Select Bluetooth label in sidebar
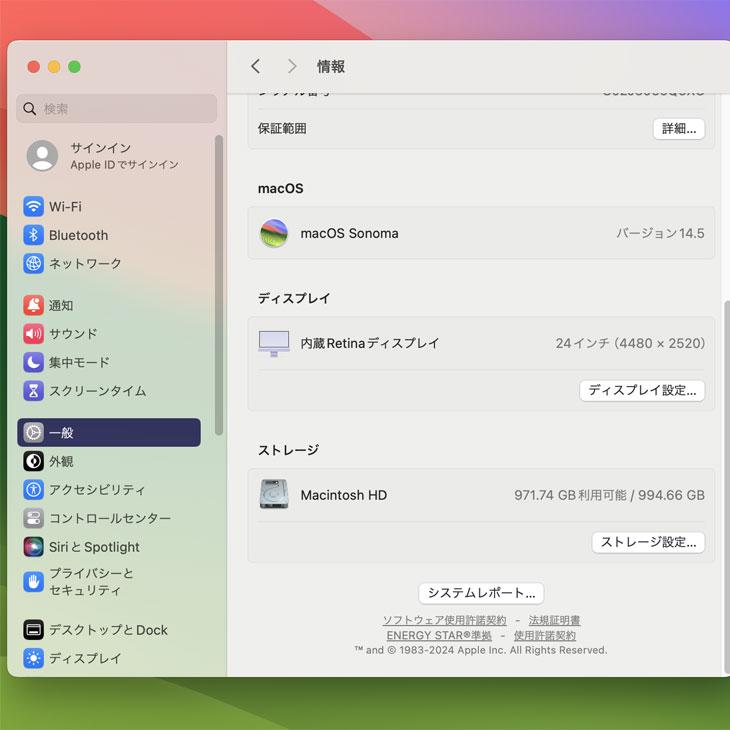Viewport: 730px width, 730px height. (x=78, y=235)
